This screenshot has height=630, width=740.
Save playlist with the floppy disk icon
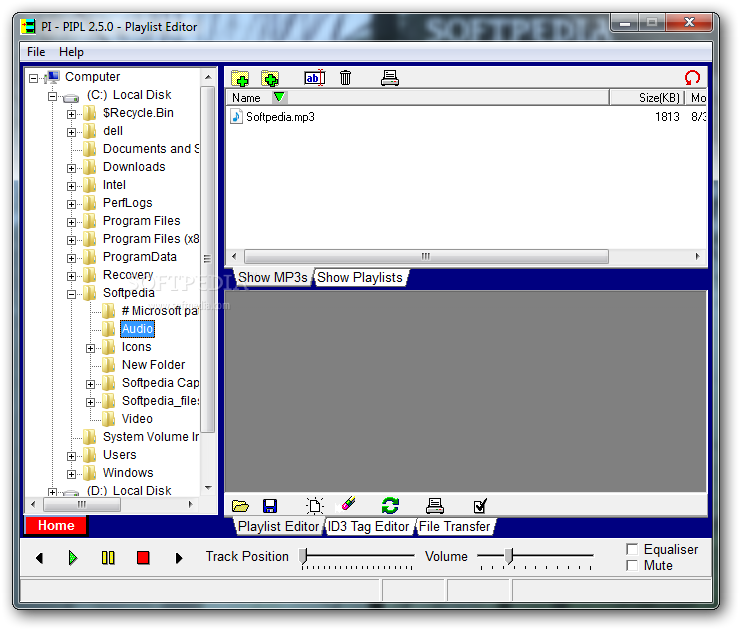(269, 506)
